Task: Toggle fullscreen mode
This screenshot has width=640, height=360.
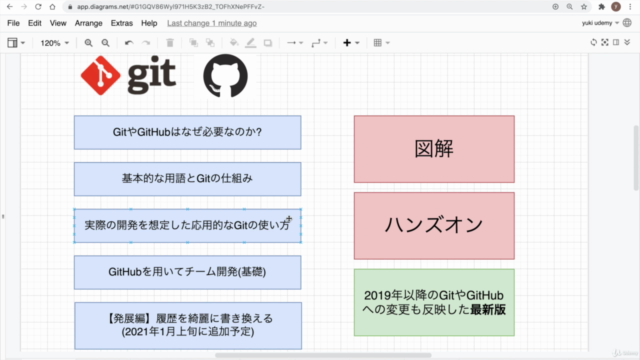Action: [x=605, y=42]
